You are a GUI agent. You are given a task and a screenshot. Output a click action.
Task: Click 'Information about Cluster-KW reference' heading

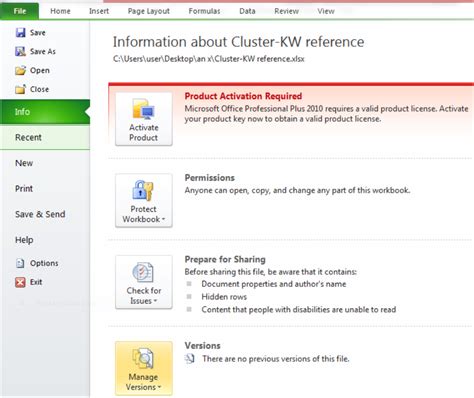[x=238, y=42]
